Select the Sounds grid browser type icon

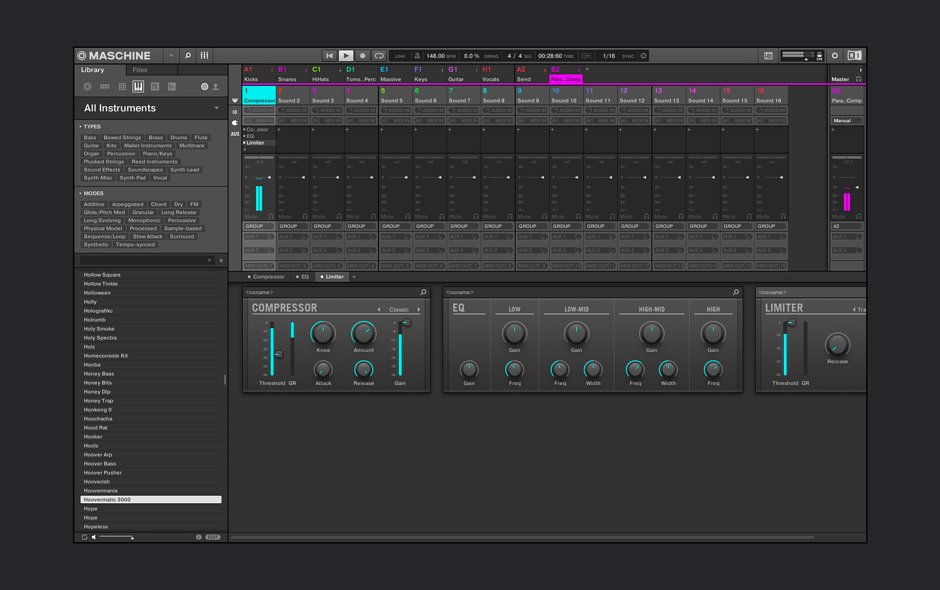122,86
